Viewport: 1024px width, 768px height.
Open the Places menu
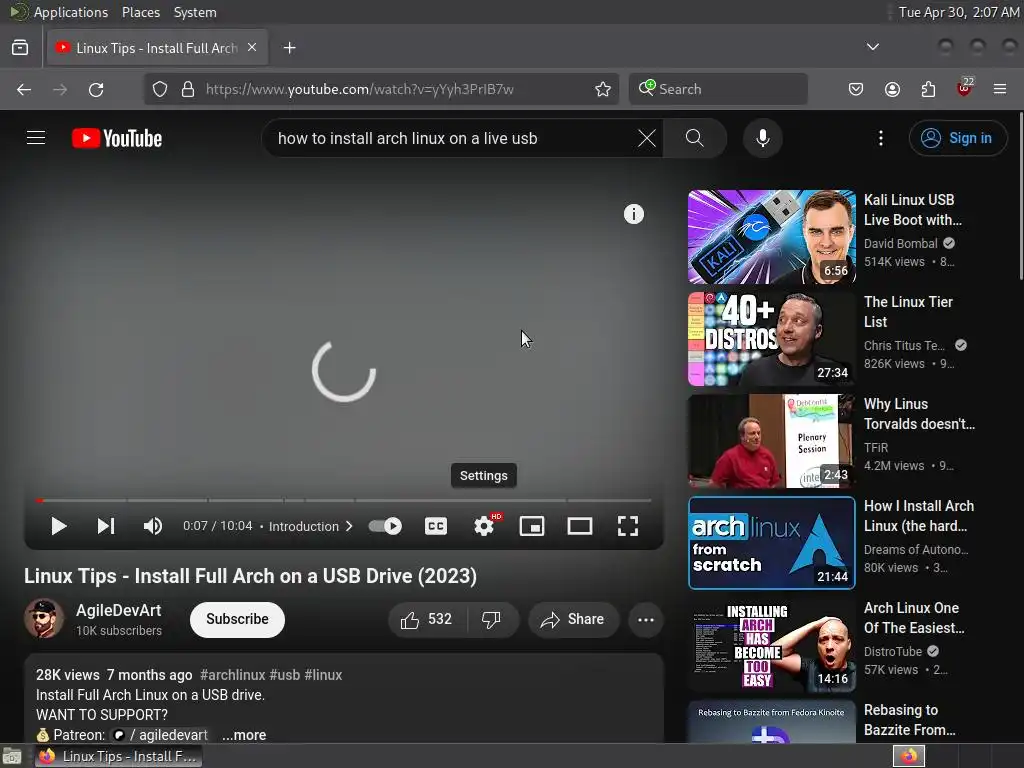coord(141,12)
